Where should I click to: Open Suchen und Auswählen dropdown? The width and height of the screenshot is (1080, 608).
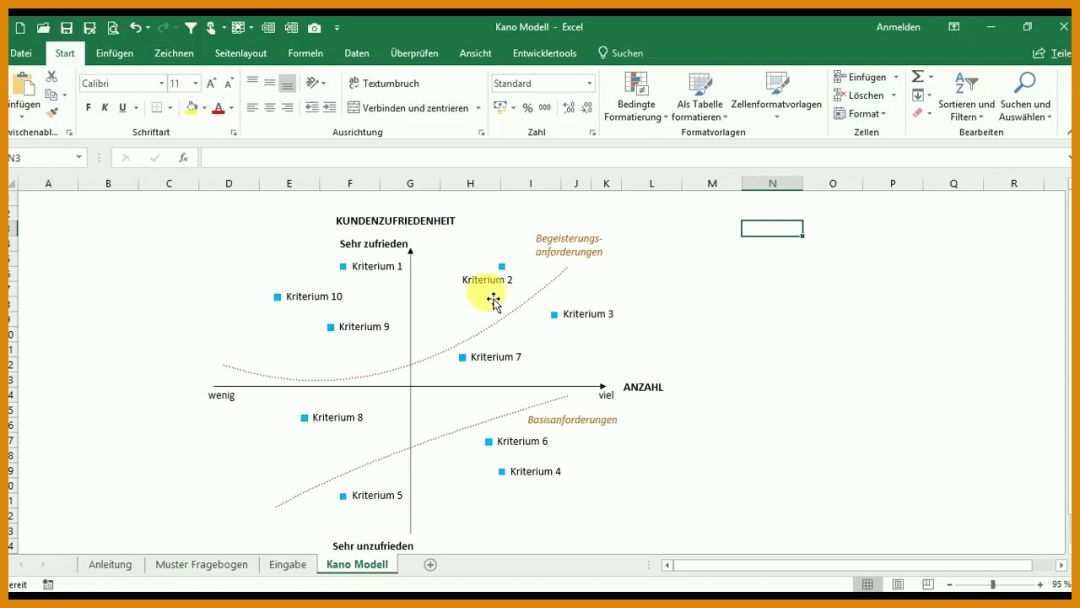1025,97
